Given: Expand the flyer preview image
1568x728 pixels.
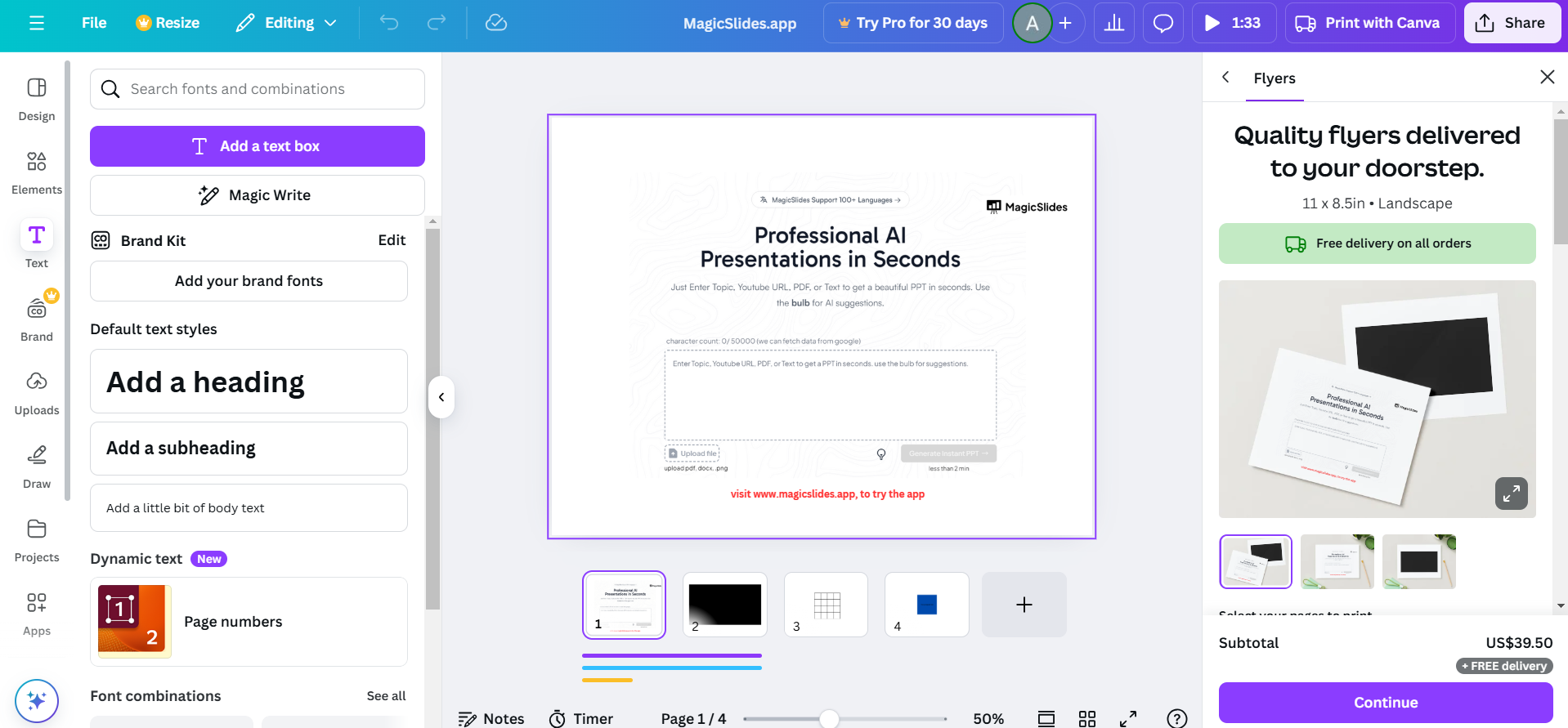Looking at the screenshot, I should coord(1512,494).
